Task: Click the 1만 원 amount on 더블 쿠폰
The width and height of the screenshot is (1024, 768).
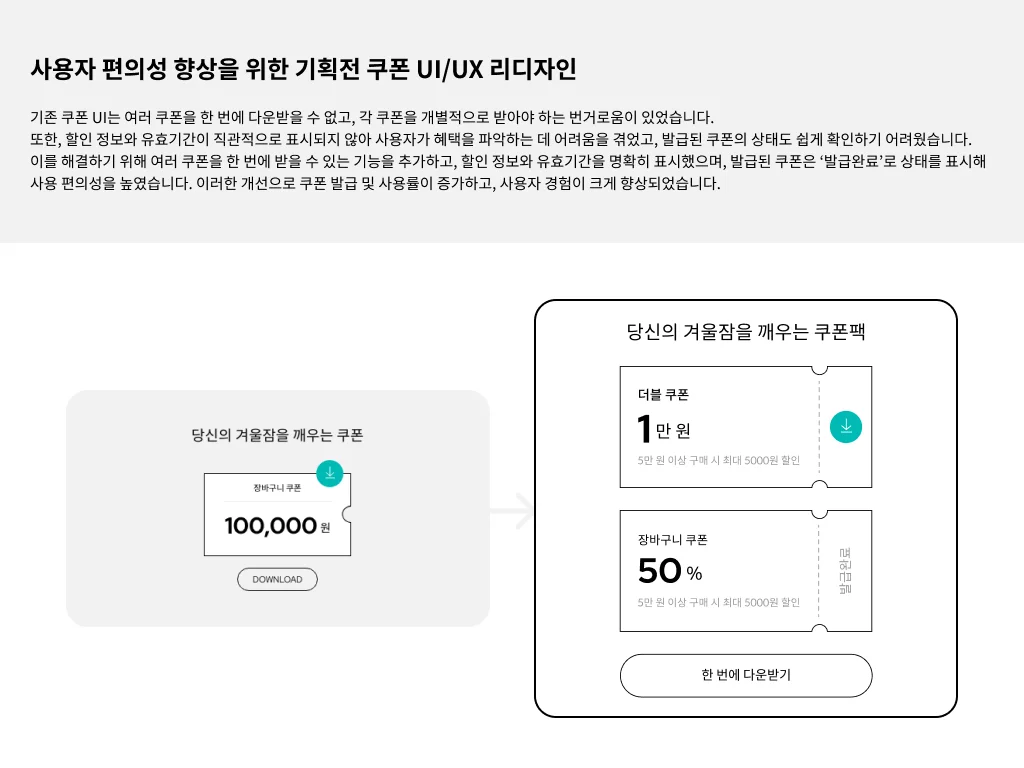Action: [x=664, y=430]
